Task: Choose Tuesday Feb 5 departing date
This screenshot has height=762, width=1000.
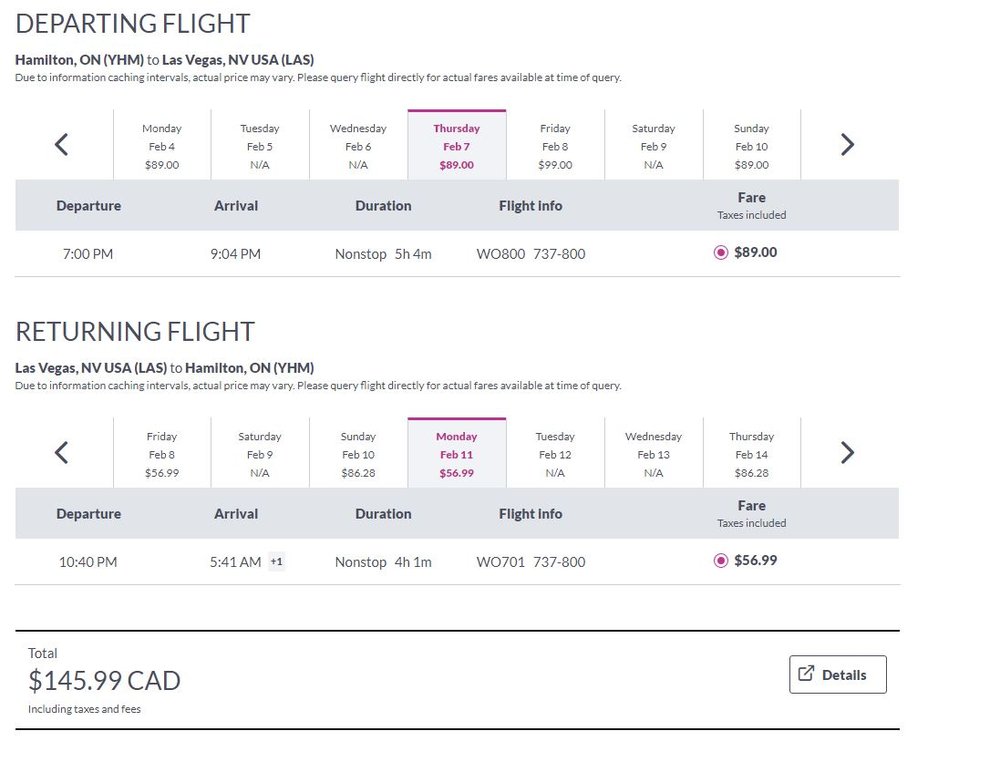Action: (260, 145)
